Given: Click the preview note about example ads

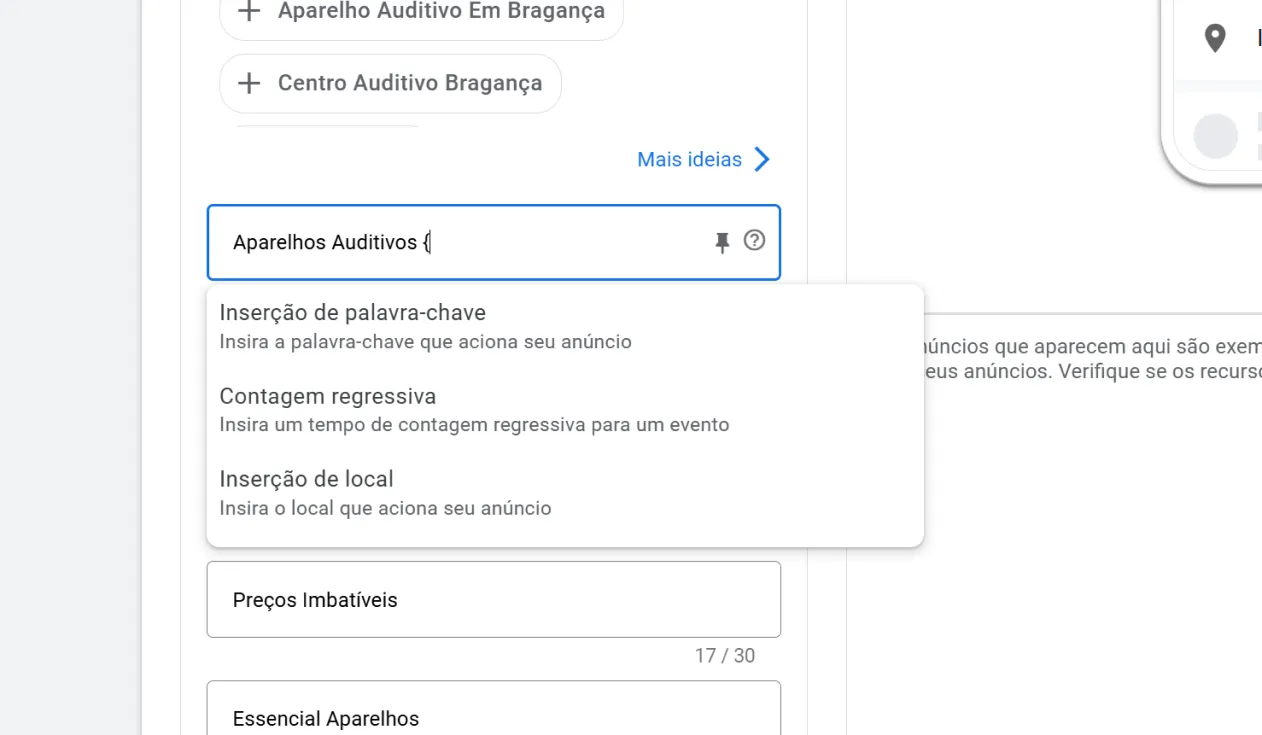Looking at the screenshot, I should coord(1090,358).
